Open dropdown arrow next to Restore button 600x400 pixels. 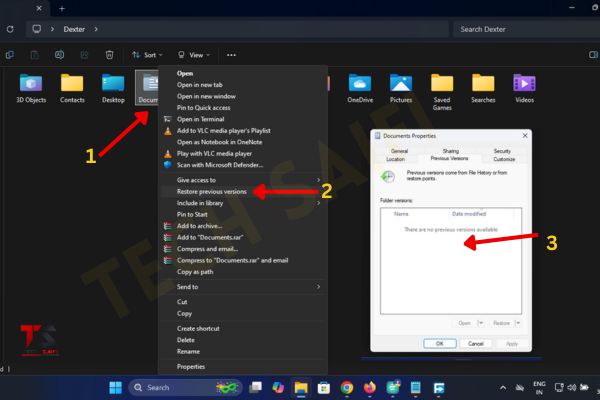[x=517, y=323]
